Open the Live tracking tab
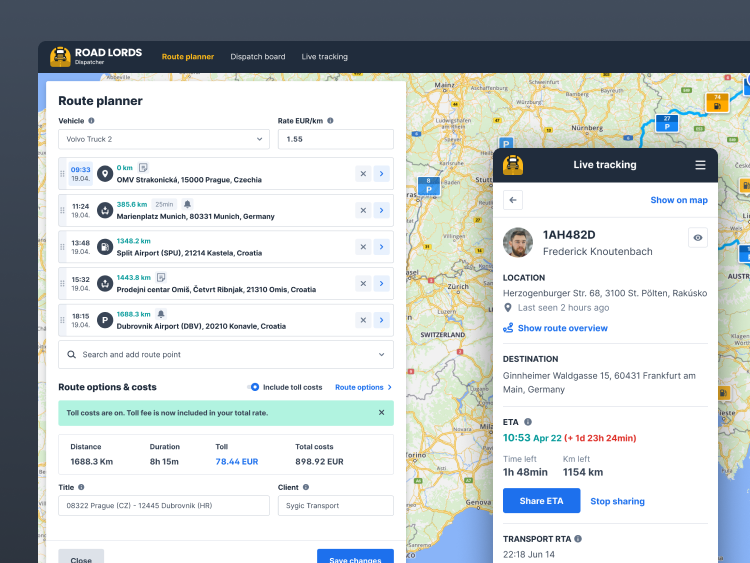 (324, 56)
